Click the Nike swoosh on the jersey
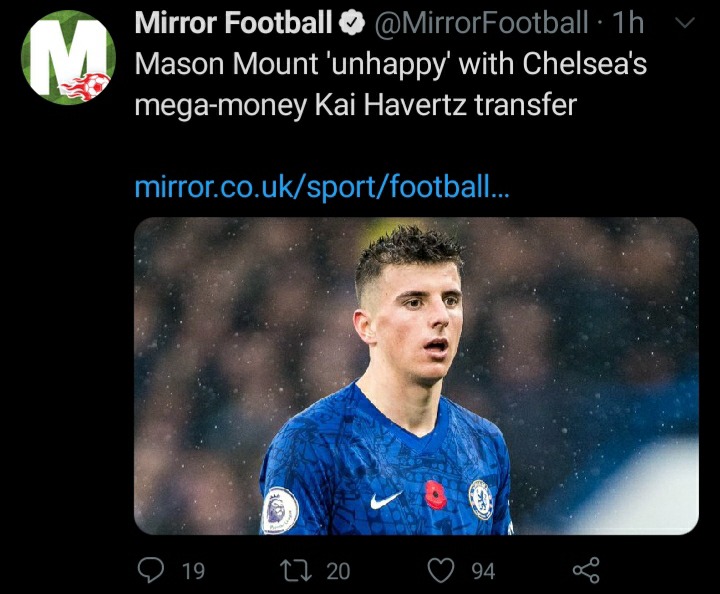 pos(386,499)
